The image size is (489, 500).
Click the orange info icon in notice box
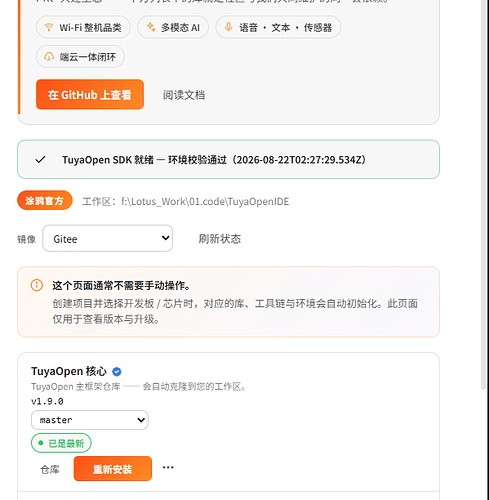37,285
